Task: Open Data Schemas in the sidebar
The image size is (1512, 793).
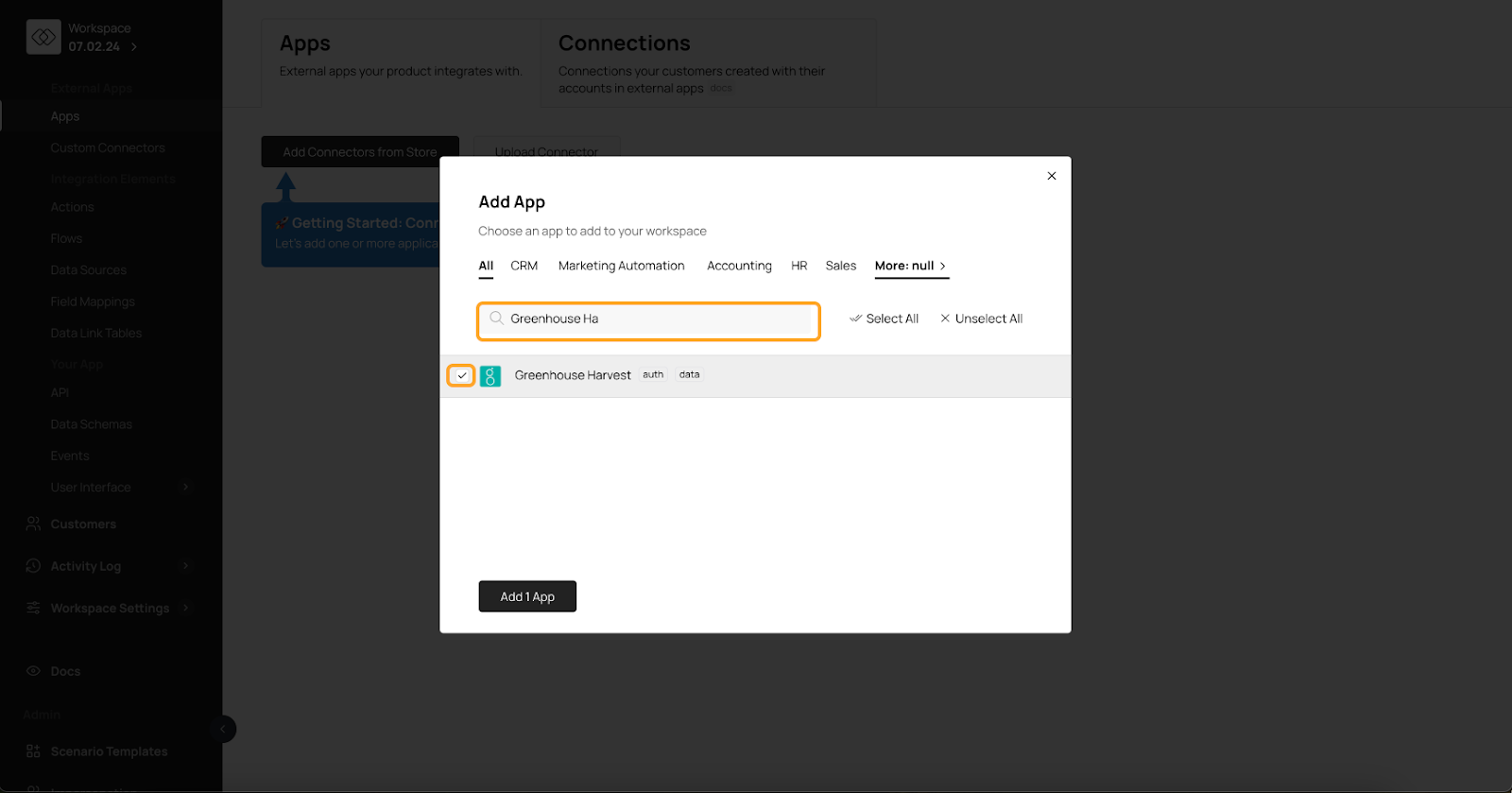Action: pyautogui.click(x=92, y=424)
